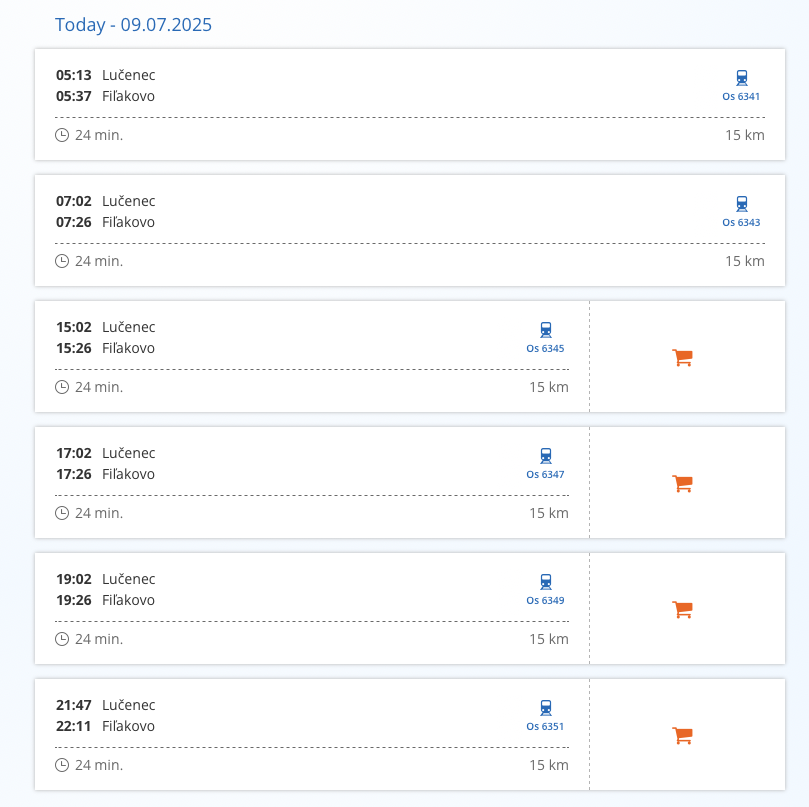Image resolution: width=809 pixels, height=807 pixels.
Task: Click the train icon for Os 6343
Action: [x=741, y=204]
